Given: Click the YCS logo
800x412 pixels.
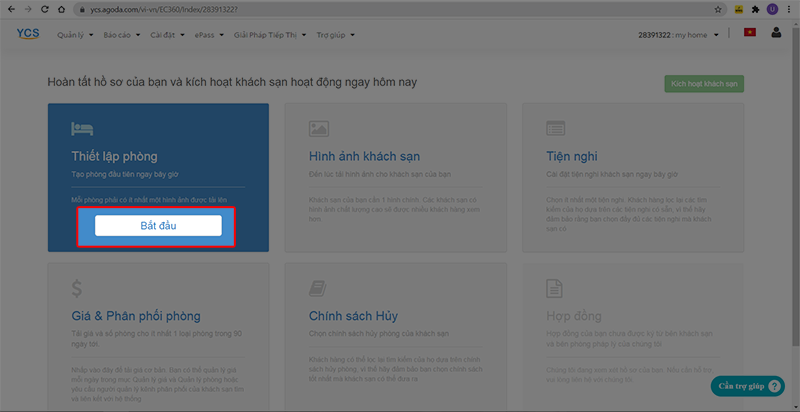Looking at the screenshot, I should pos(28,35).
